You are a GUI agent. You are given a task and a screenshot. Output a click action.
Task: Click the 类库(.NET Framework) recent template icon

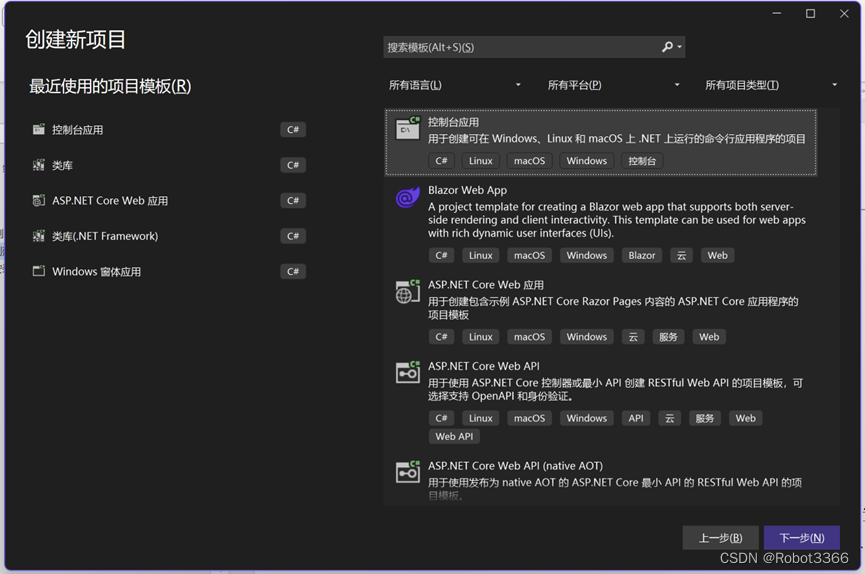pos(39,236)
